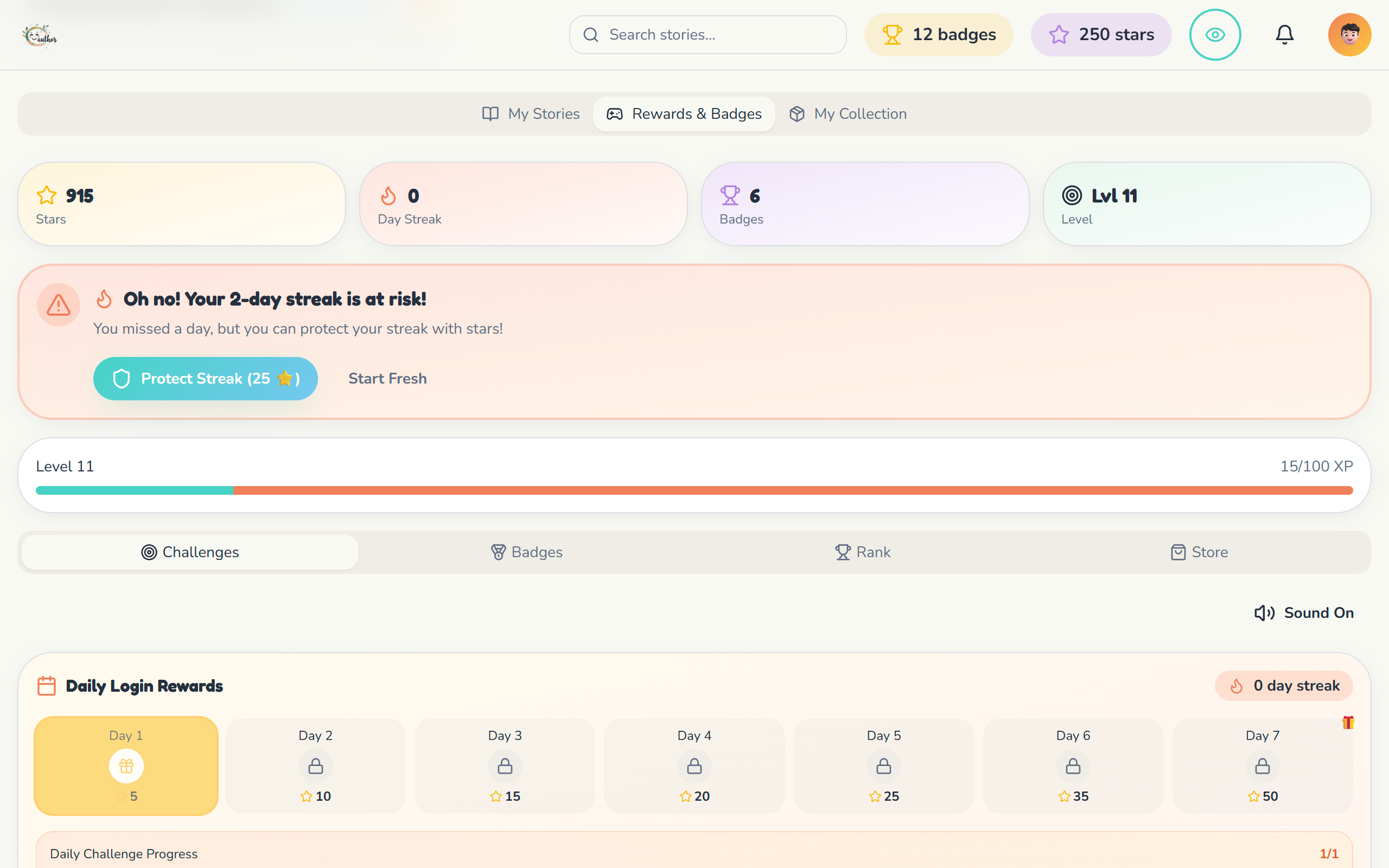Switch to the Badges sub-tab
The width and height of the screenshot is (1389, 868).
pos(527,552)
